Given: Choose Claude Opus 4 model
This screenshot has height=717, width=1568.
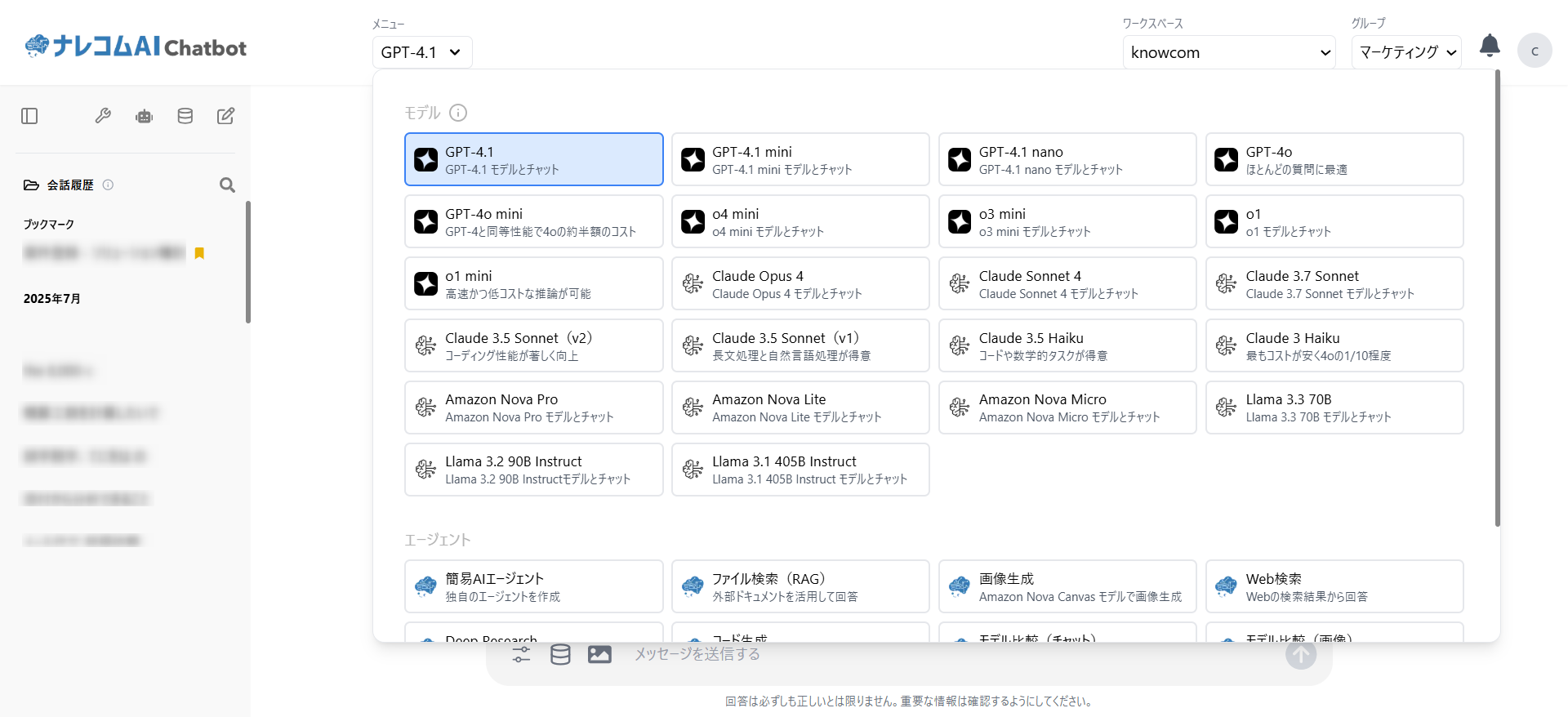Looking at the screenshot, I should point(800,283).
